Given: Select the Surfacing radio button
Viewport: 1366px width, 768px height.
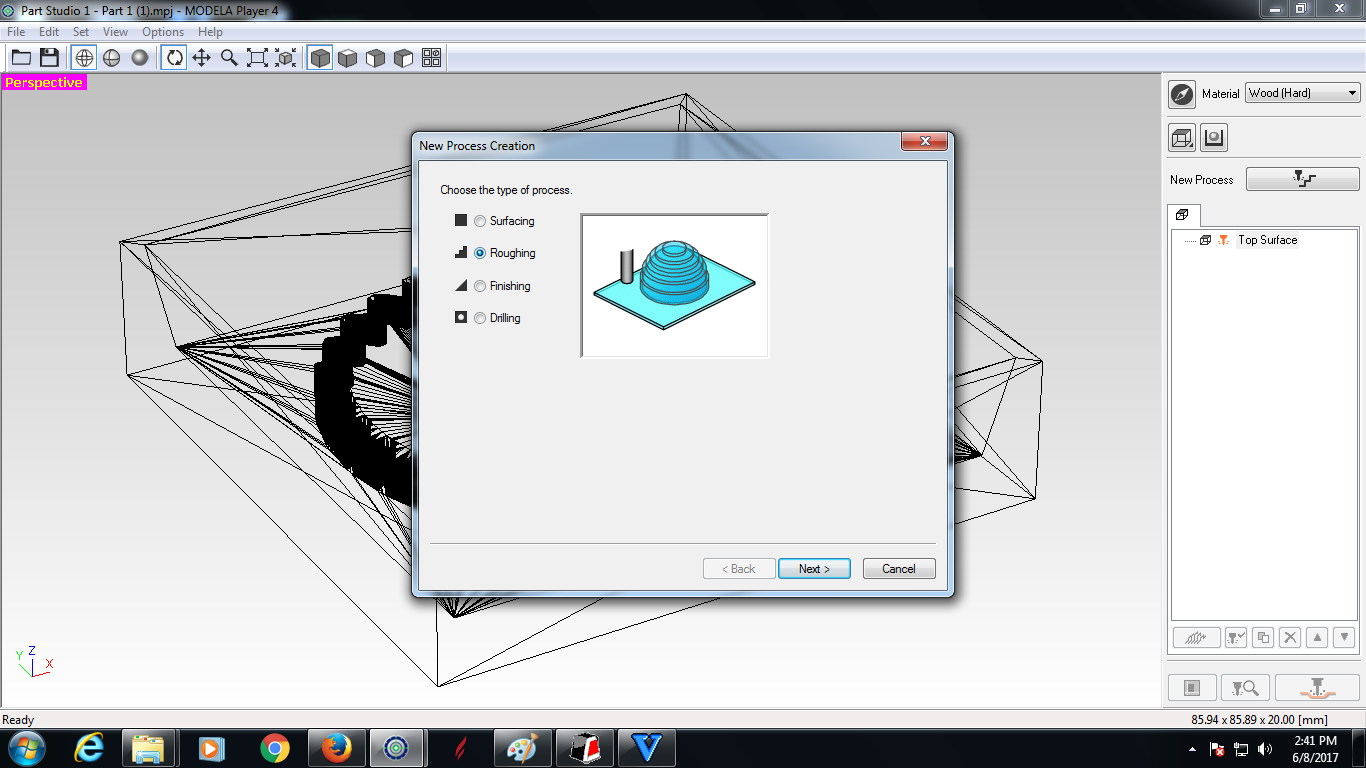Looking at the screenshot, I should (x=480, y=221).
